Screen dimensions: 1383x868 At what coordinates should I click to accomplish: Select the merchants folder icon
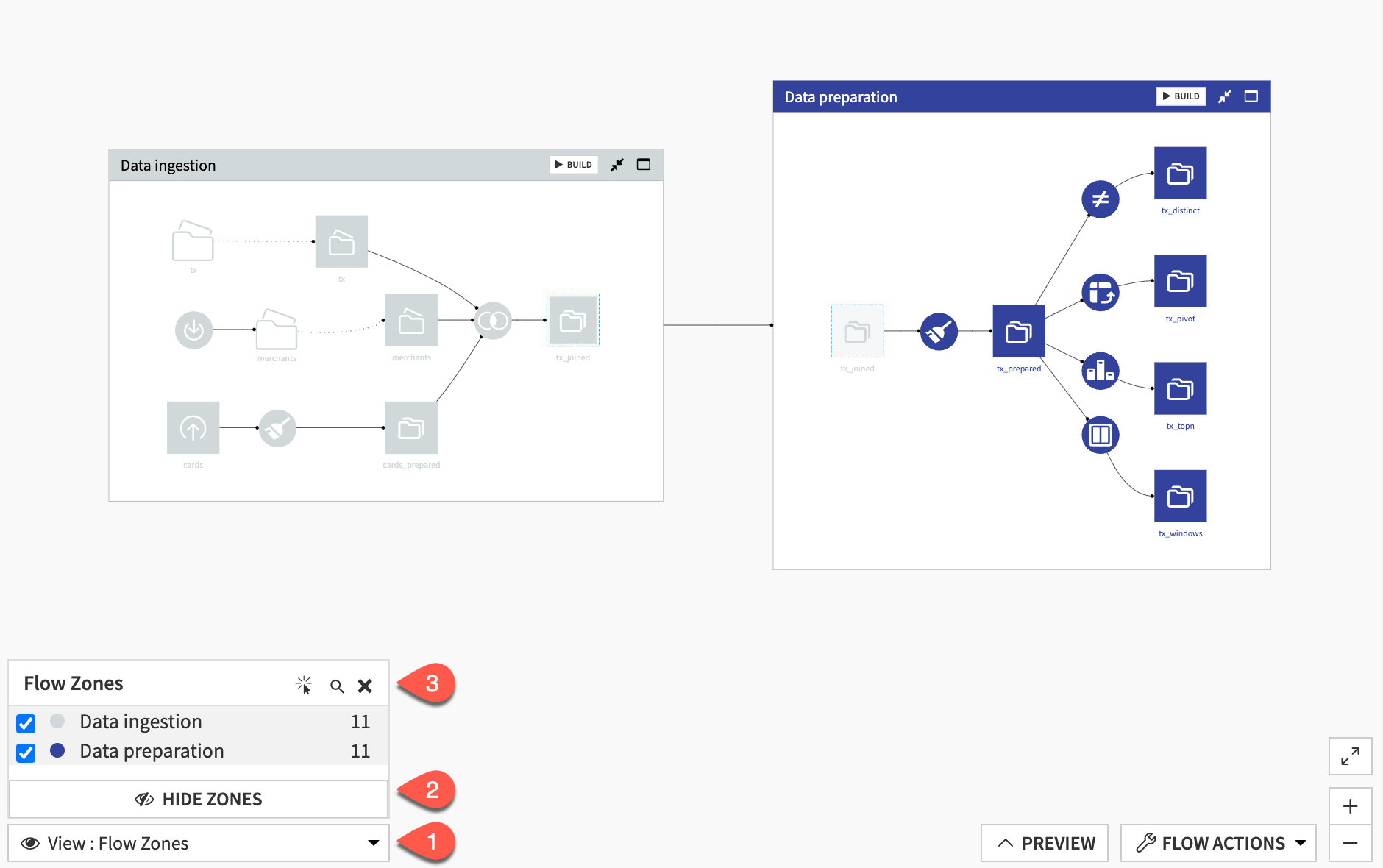pyautogui.click(x=277, y=330)
